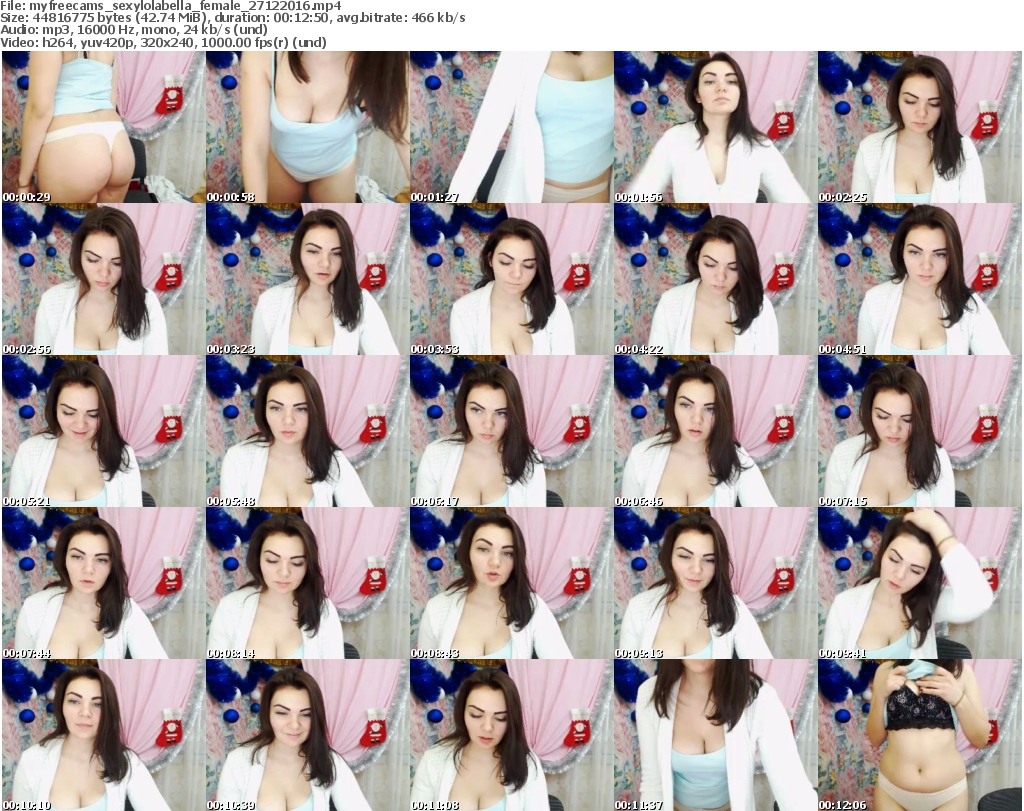Screen dimensions: 1024x811
Task: Click the frame labeled 00:02:56
Action: pyautogui.click(x=102, y=279)
